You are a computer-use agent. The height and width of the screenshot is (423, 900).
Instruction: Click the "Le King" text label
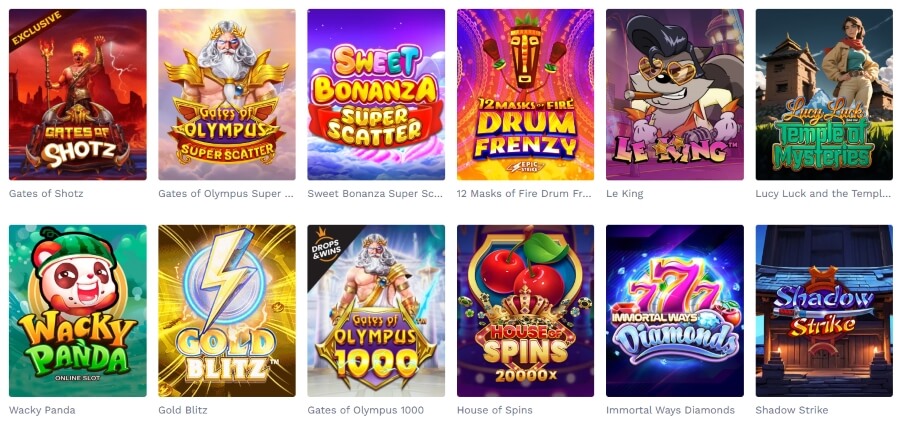[x=625, y=194]
